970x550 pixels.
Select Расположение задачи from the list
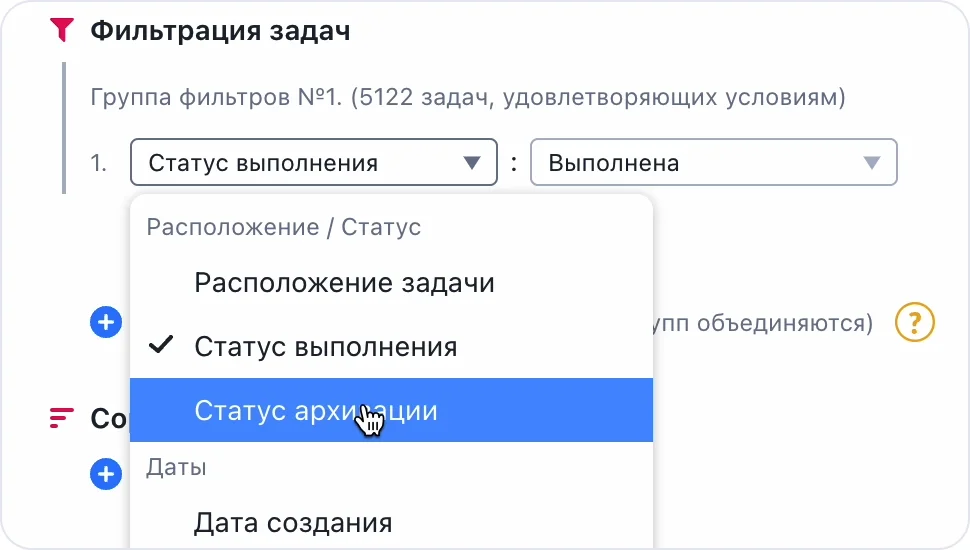tap(344, 283)
